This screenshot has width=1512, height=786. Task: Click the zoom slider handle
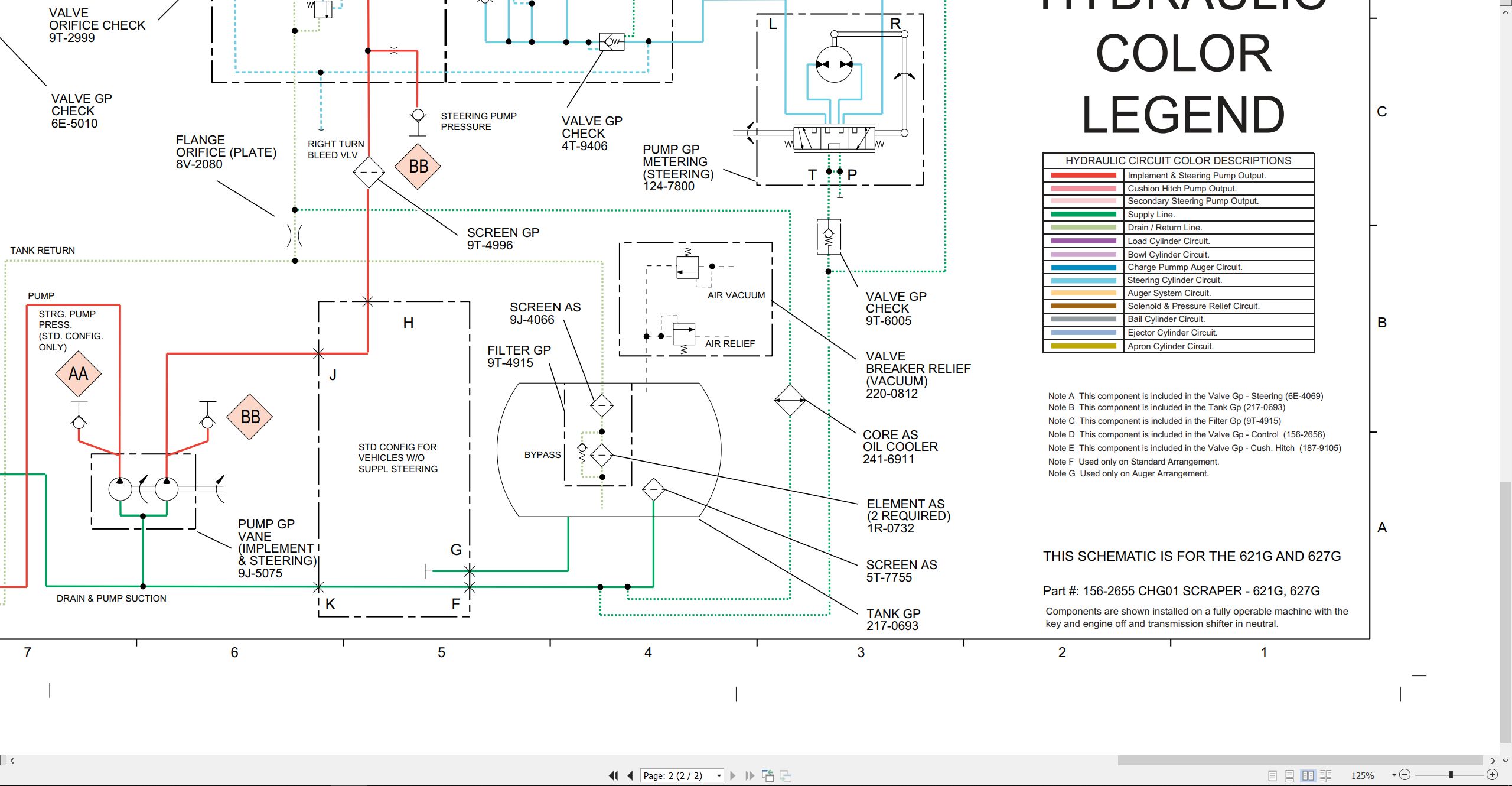click(1451, 775)
